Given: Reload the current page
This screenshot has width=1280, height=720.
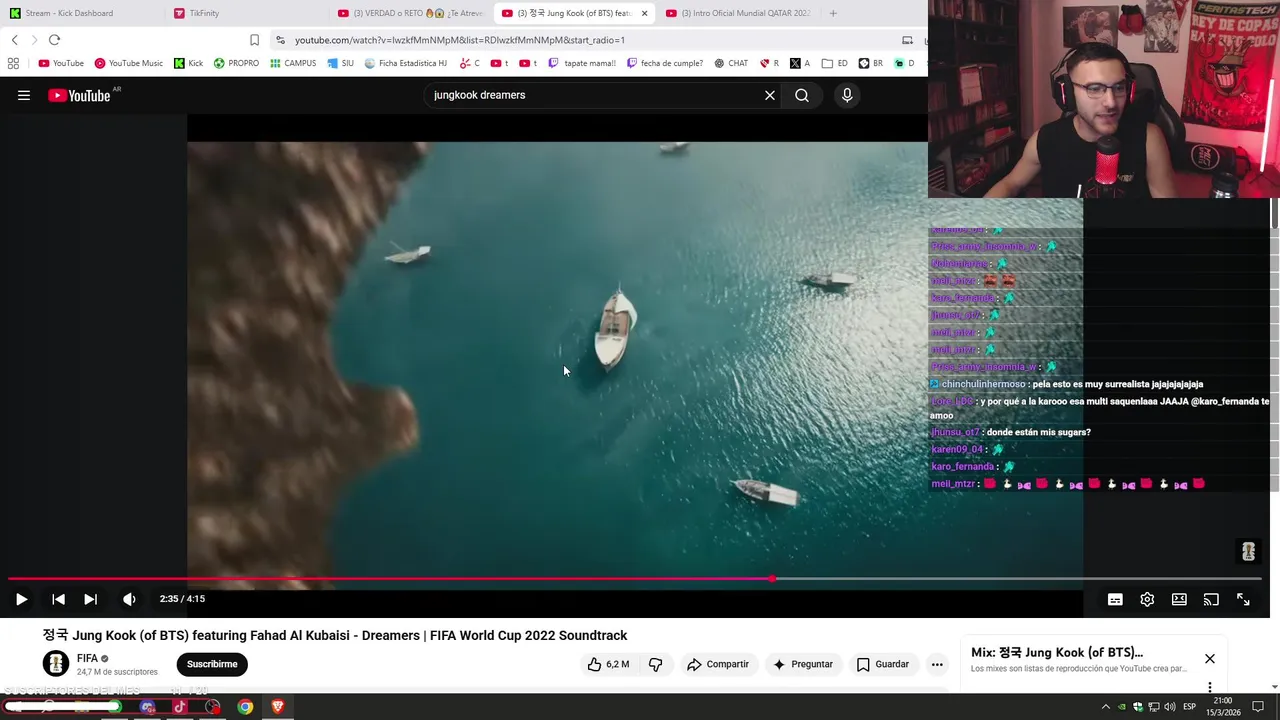Looking at the screenshot, I should click(54, 40).
